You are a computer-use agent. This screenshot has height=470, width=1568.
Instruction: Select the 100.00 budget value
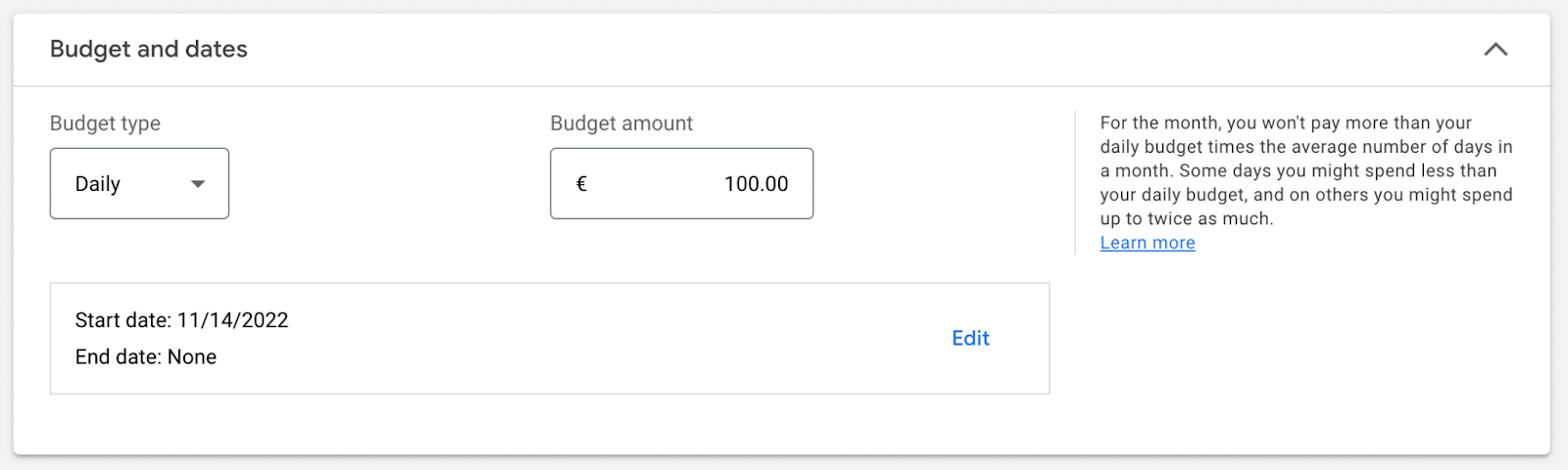[x=756, y=184]
